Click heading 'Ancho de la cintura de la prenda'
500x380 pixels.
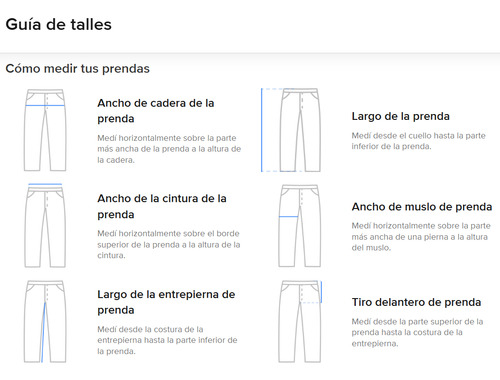(162, 206)
